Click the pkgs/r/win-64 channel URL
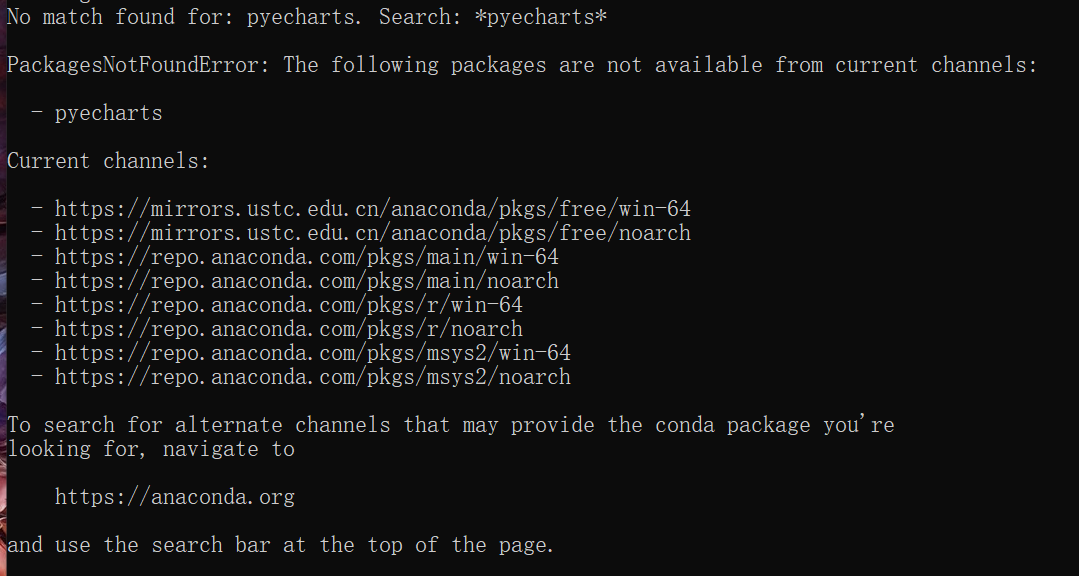Image resolution: width=1079 pixels, height=576 pixels. click(288, 305)
